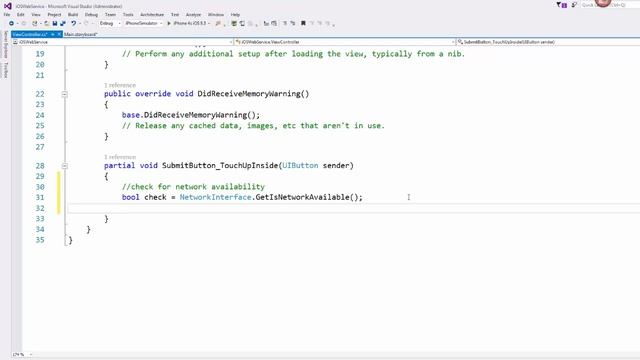640x360 pixels.
Task: Open the Edit menu
Action: click(x=20, y=15)
